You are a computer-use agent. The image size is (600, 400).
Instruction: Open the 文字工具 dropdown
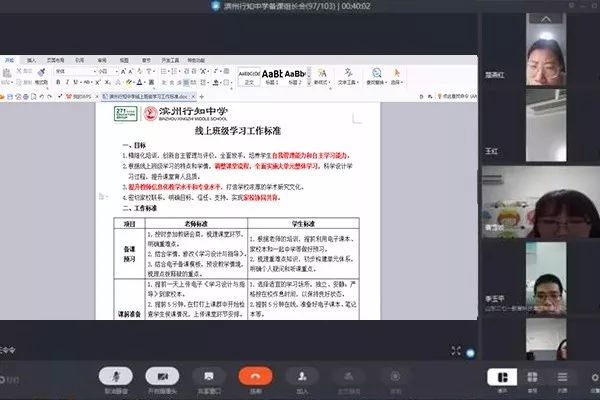click(x=347, y=77)
